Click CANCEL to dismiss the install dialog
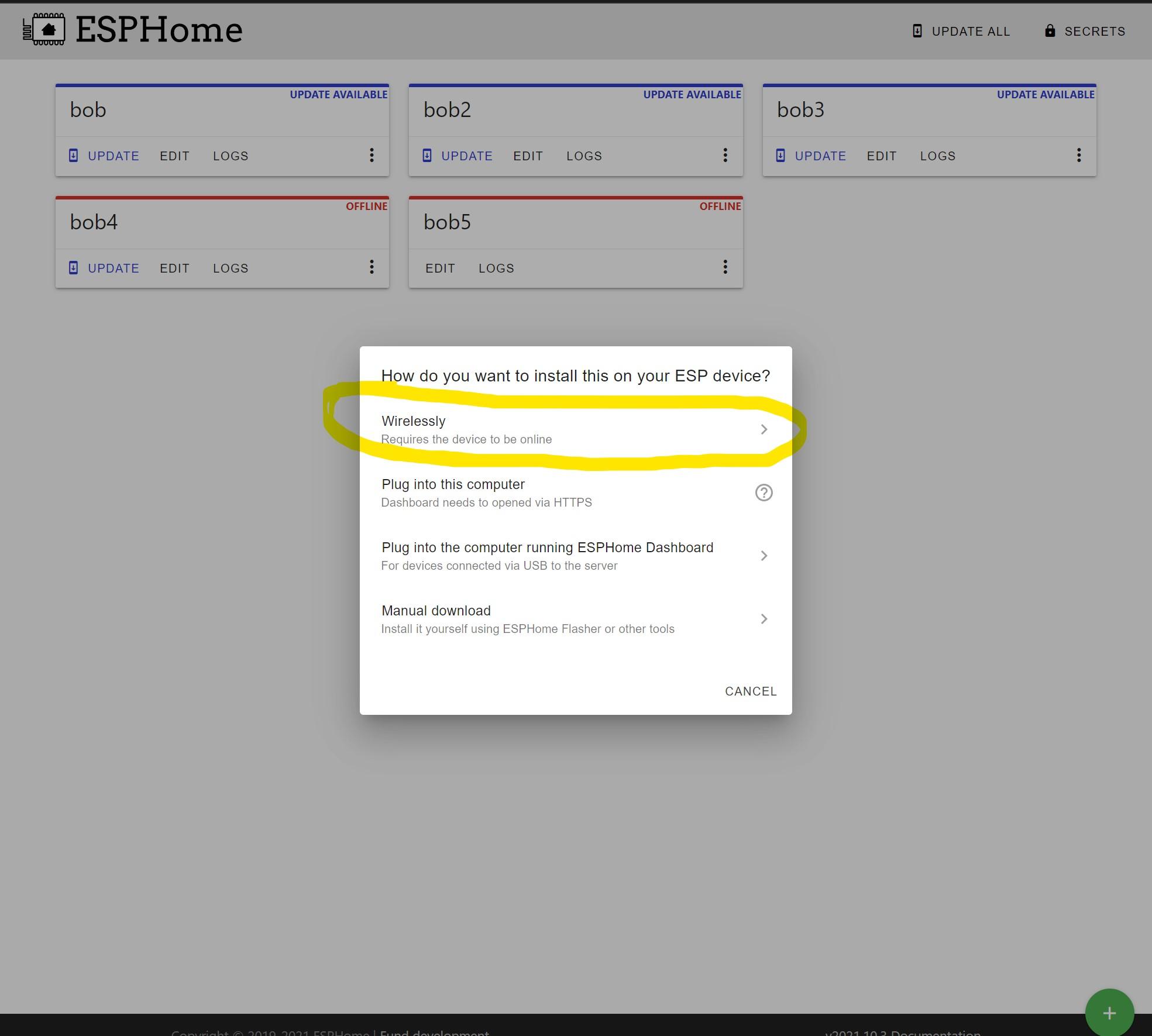 click(x=751, y=691)
